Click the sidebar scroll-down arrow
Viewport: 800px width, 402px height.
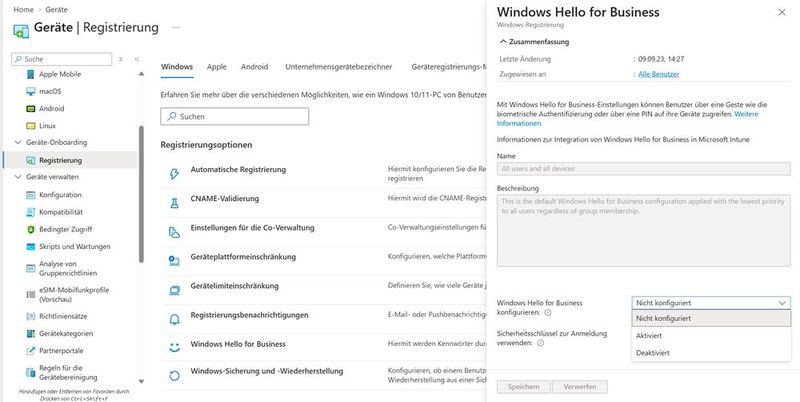click(141, 382)
